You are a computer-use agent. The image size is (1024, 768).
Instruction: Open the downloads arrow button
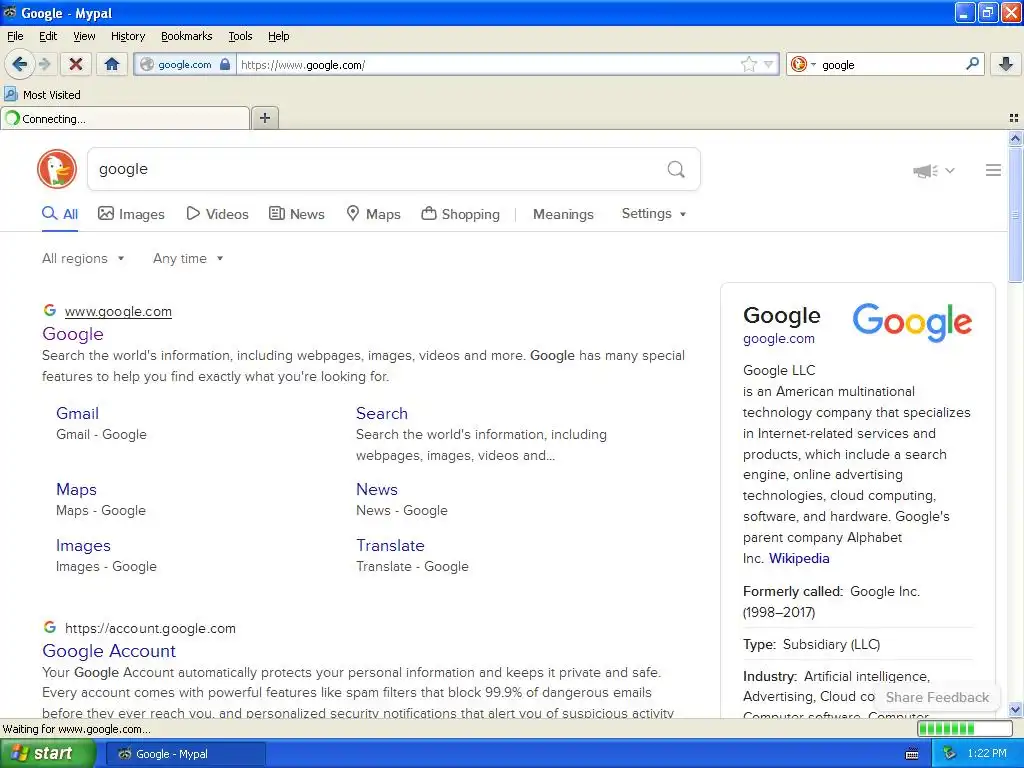[x=1006, y=64]
